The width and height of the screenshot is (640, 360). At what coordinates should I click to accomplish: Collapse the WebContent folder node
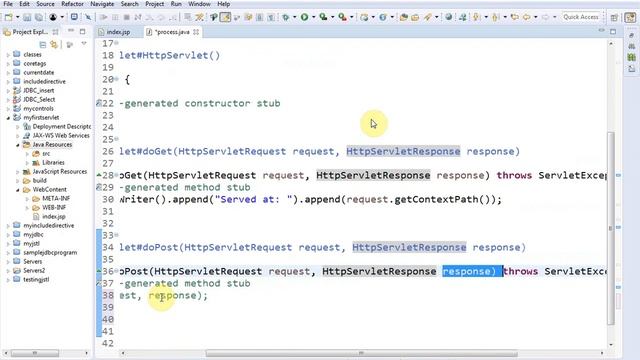[18, 190]
